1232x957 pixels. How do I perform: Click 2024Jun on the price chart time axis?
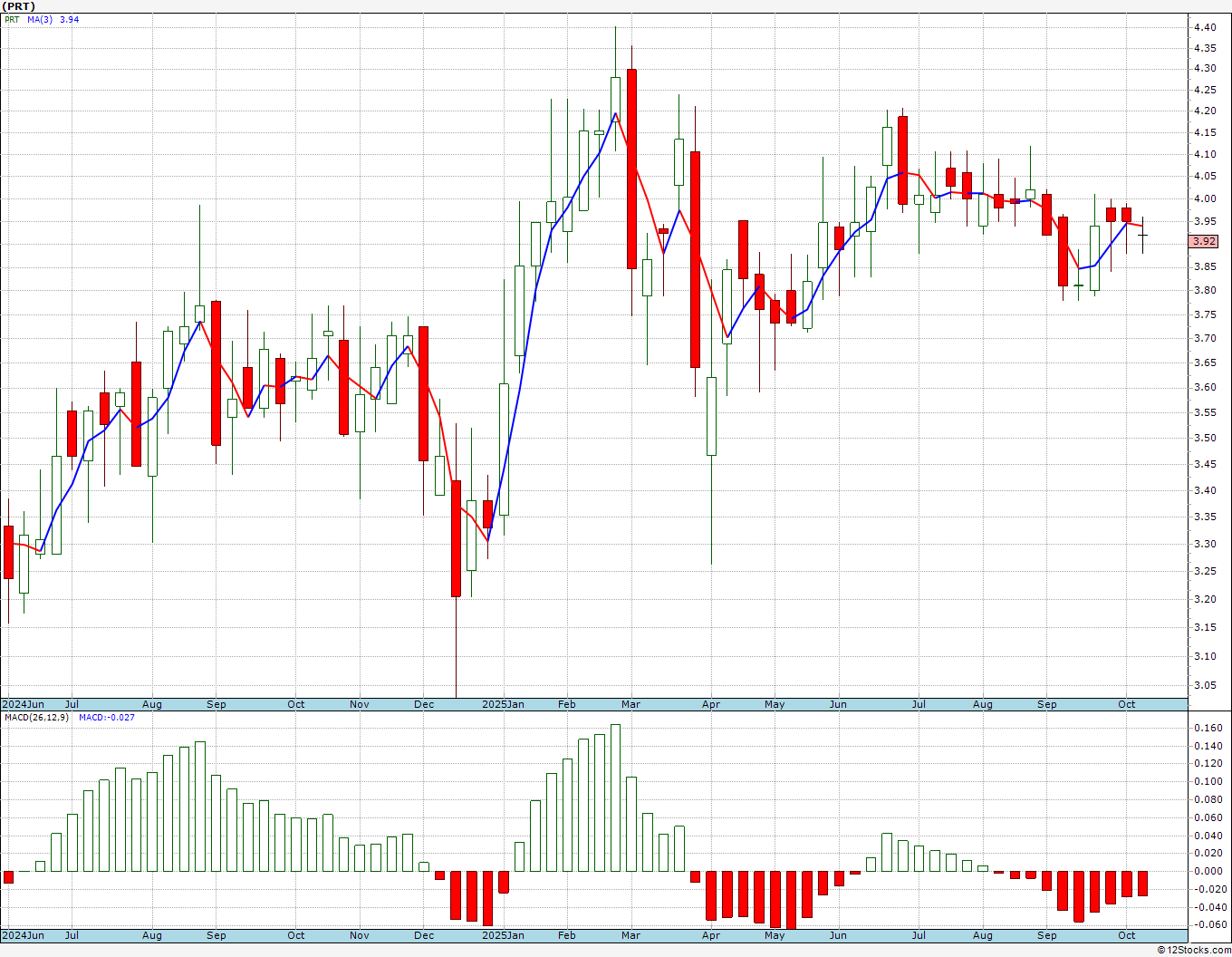coord(23,704)
